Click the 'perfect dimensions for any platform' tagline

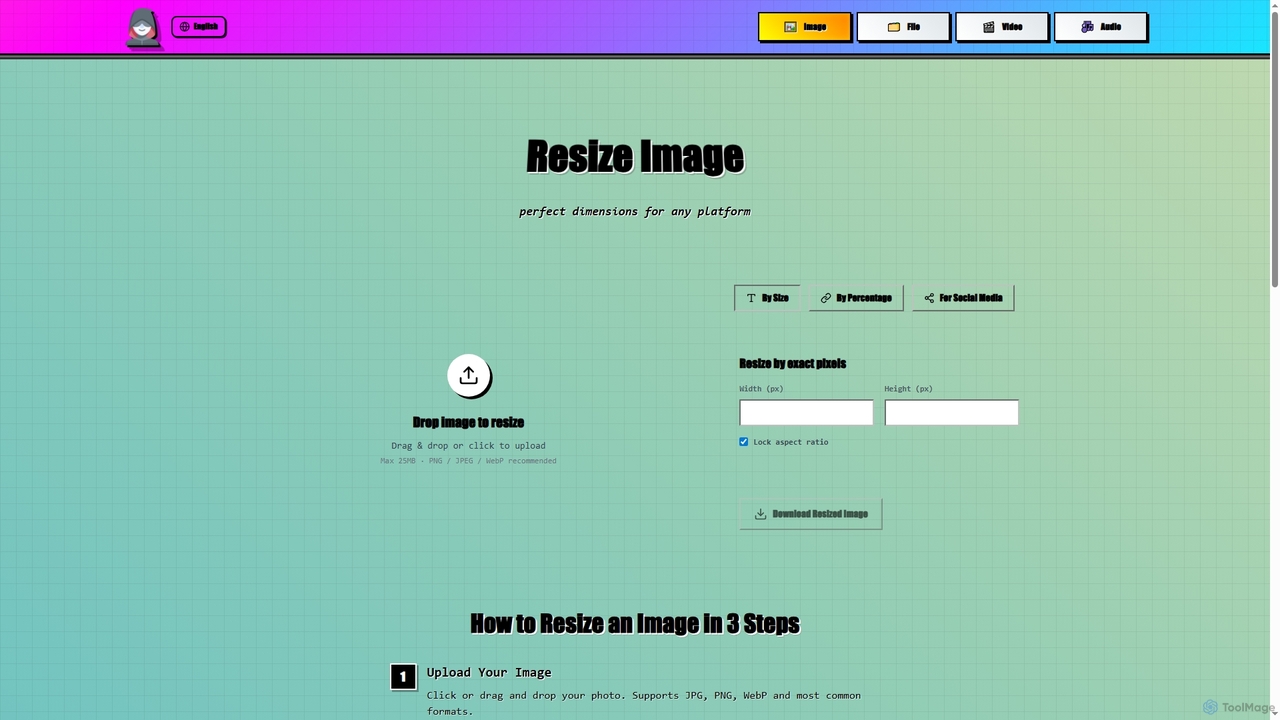click(635, 212)
